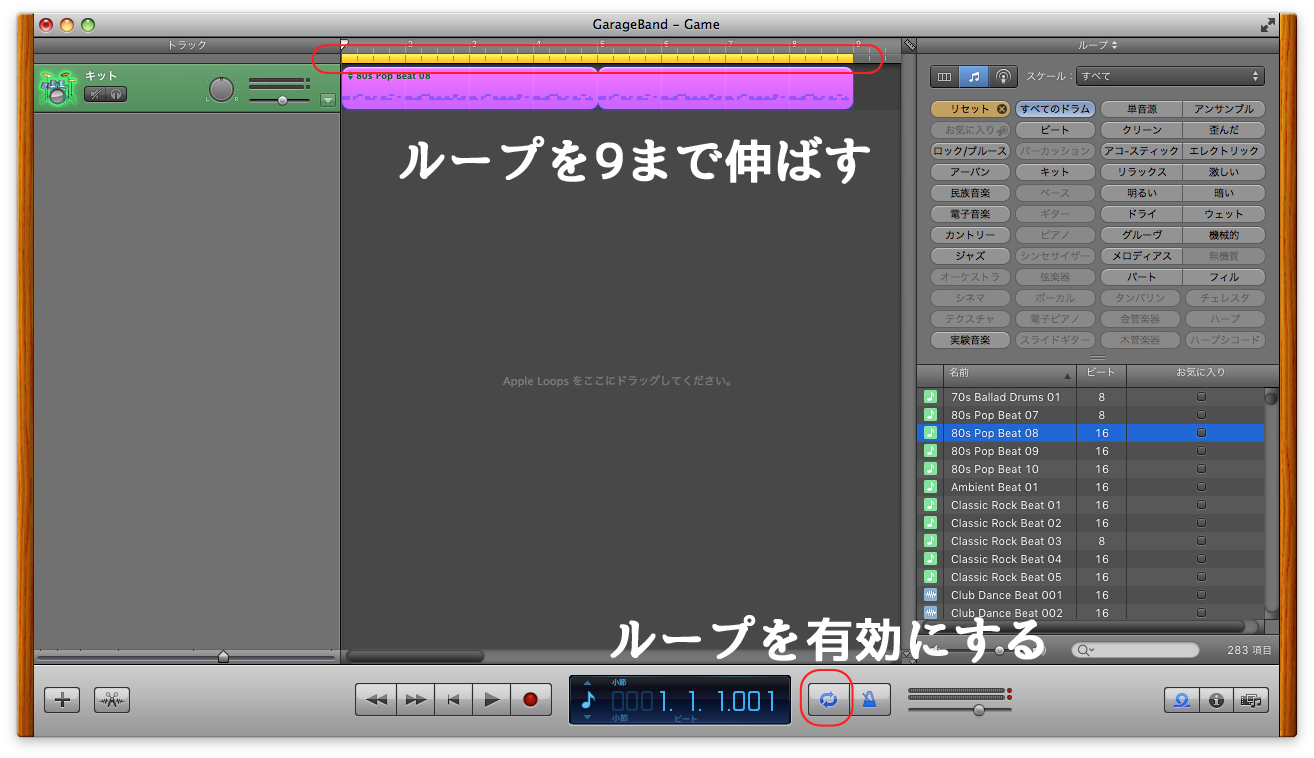Screen dimensions: 1314x758
Task: Go to the beginning of the song
Action: tap(453, 700)
